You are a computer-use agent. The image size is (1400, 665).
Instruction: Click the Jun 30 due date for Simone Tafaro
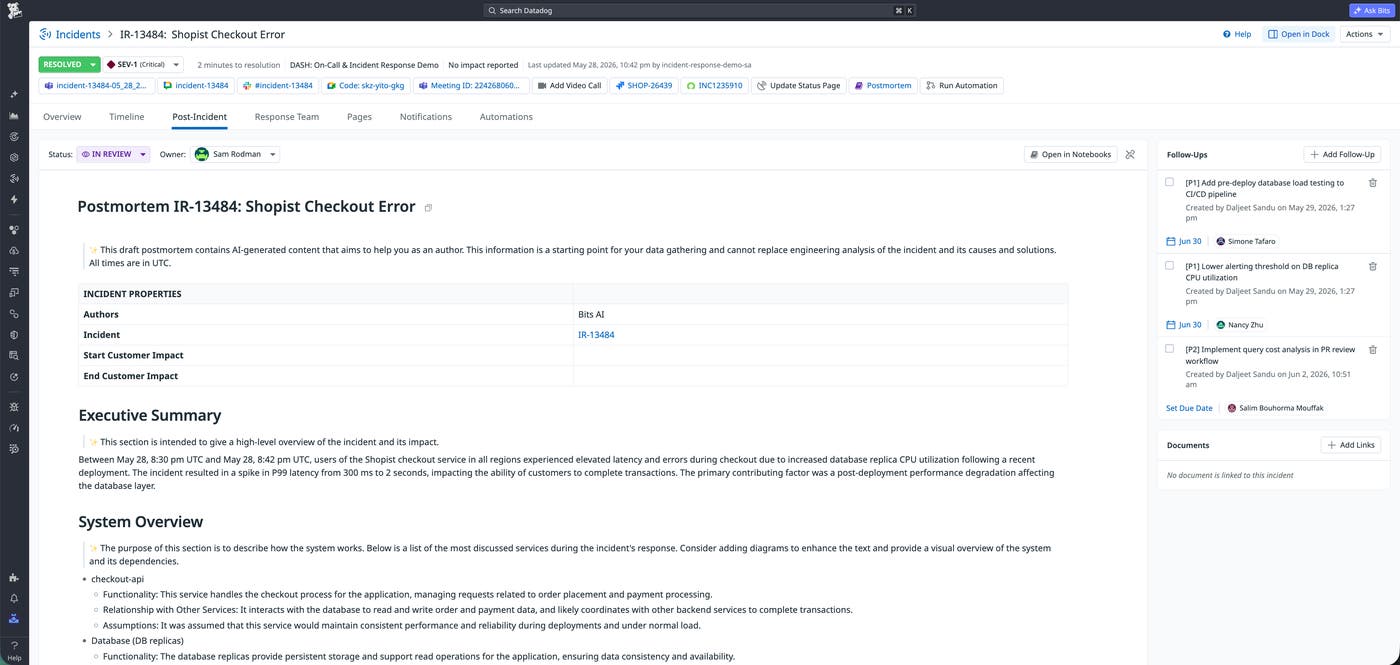1184,241
